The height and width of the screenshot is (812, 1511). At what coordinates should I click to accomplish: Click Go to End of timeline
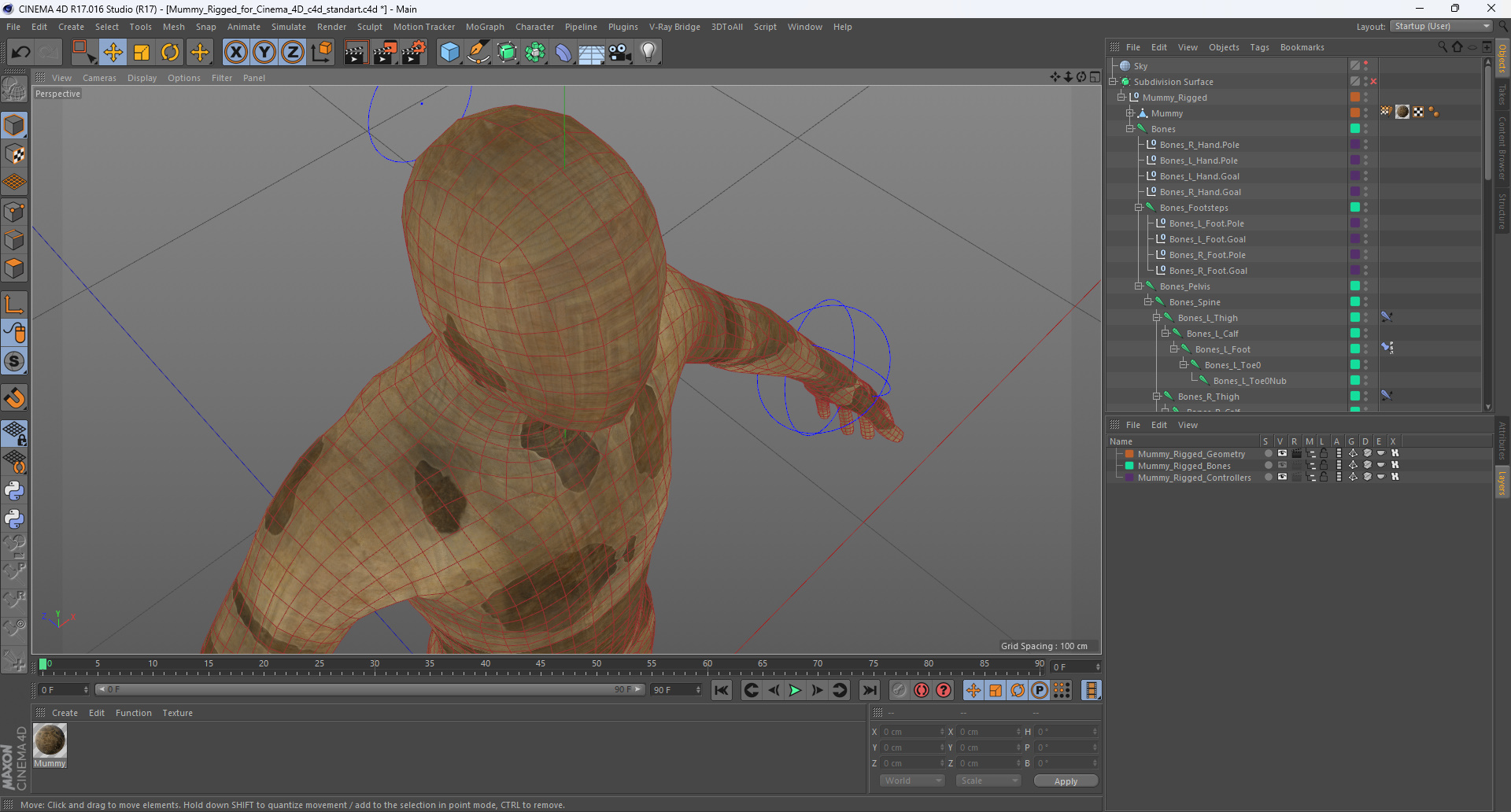click(870, 690)
